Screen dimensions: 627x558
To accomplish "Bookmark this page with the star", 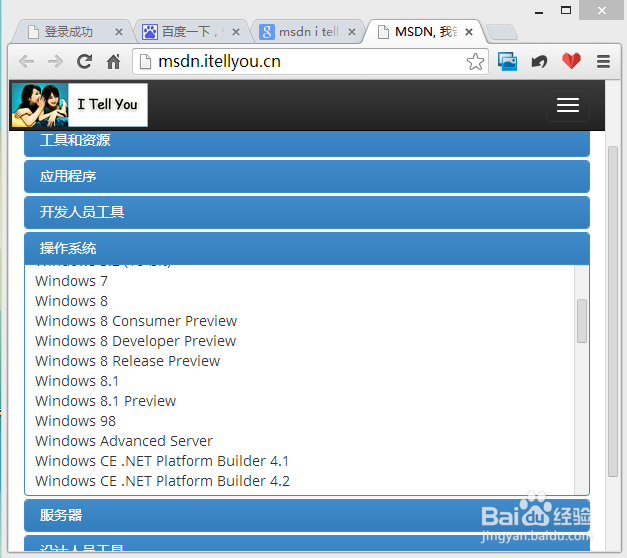I will (475, 62).
